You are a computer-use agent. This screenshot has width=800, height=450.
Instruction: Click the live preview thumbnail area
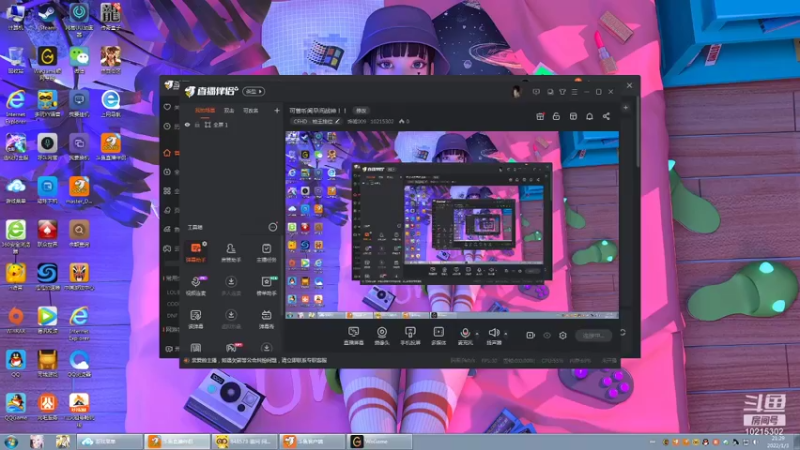click(452, 225)
